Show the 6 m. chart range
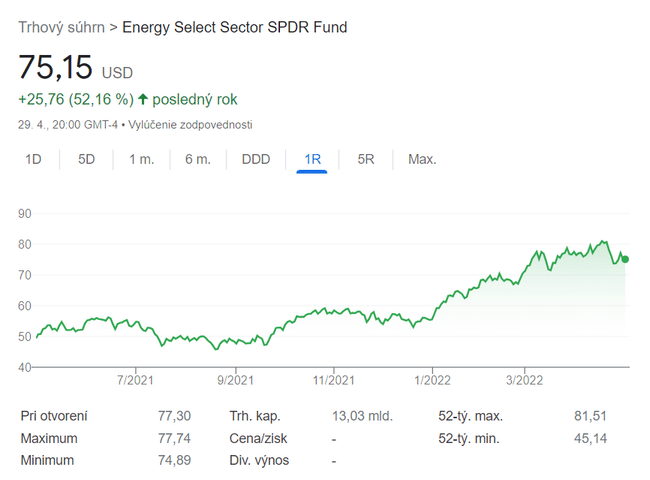 [x=198, y=159]
